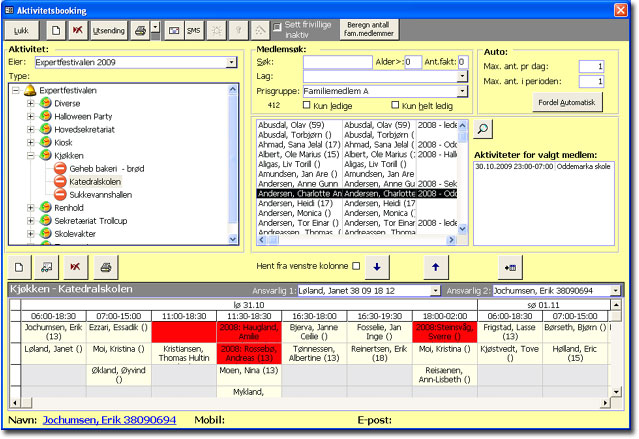Select Sukkevannshallen tree item
Viewport: 639px width, 439px height.
pyautogui.click(x=101, y=195)
